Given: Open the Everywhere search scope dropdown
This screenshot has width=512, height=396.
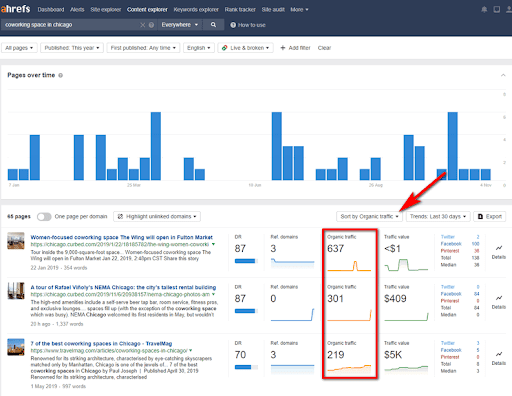Looking at the screenshot, I should [x=180, y=25].
